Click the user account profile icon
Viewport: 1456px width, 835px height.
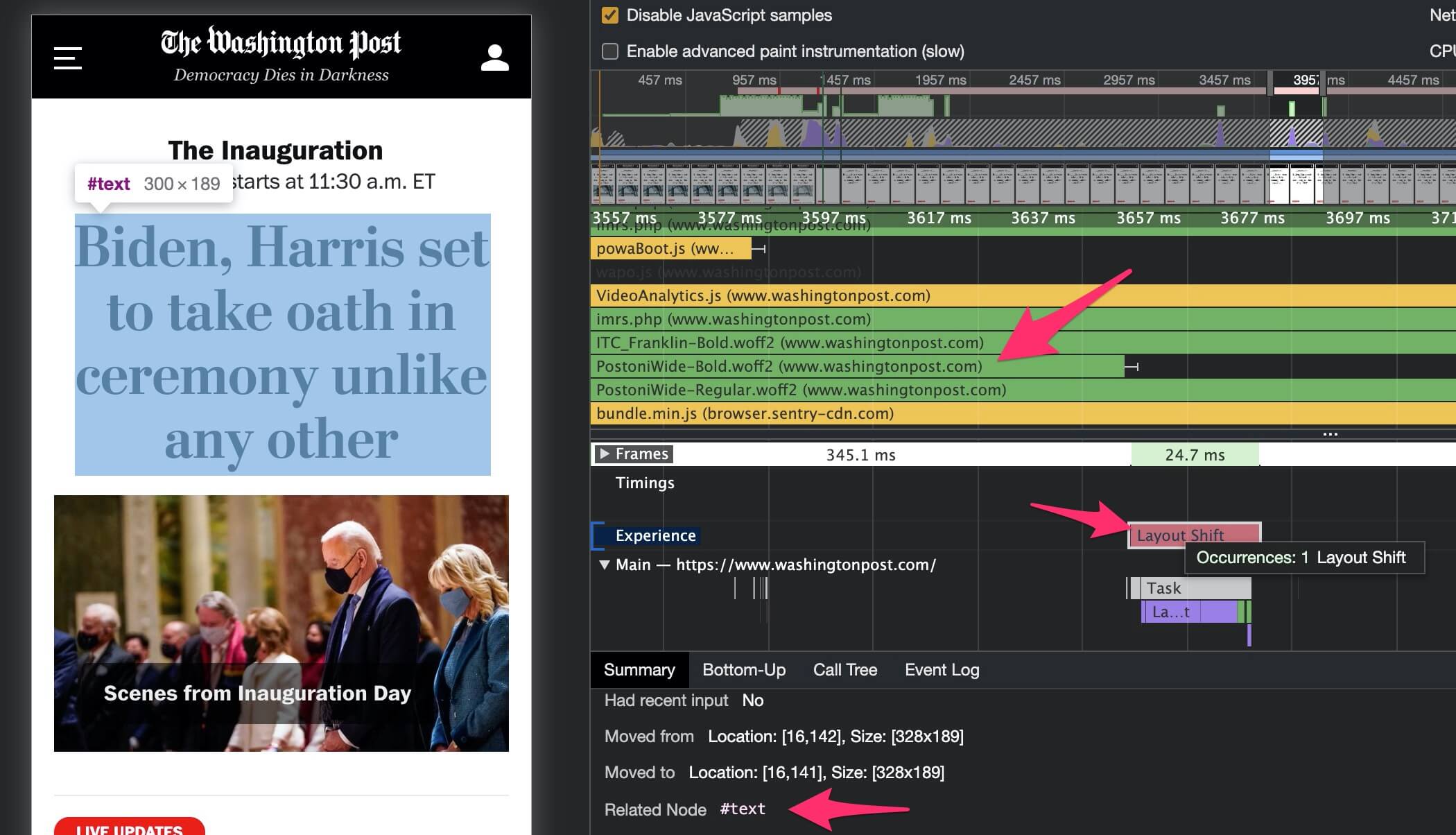click(x=494, y=58)
